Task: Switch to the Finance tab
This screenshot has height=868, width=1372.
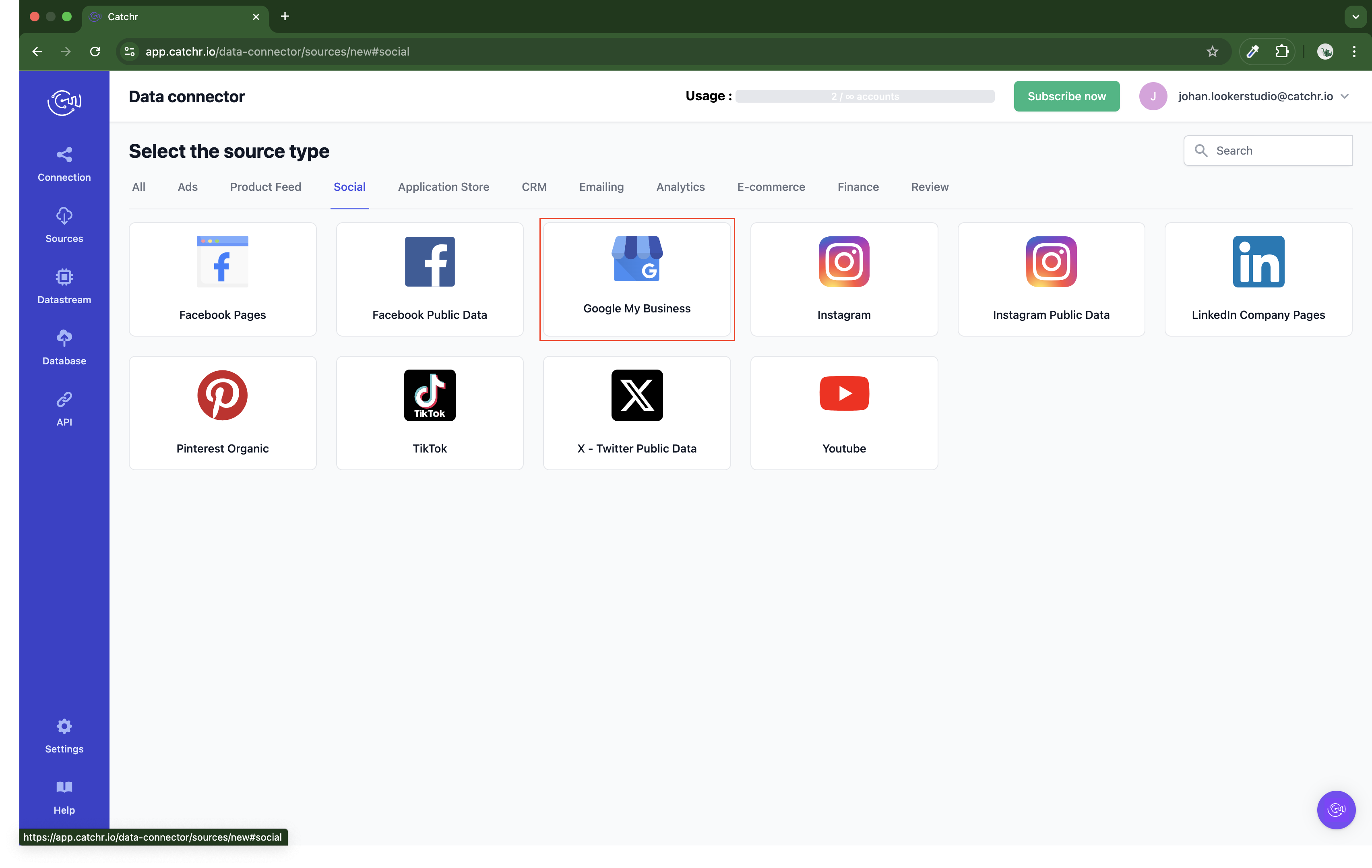Action: point(857,187)
